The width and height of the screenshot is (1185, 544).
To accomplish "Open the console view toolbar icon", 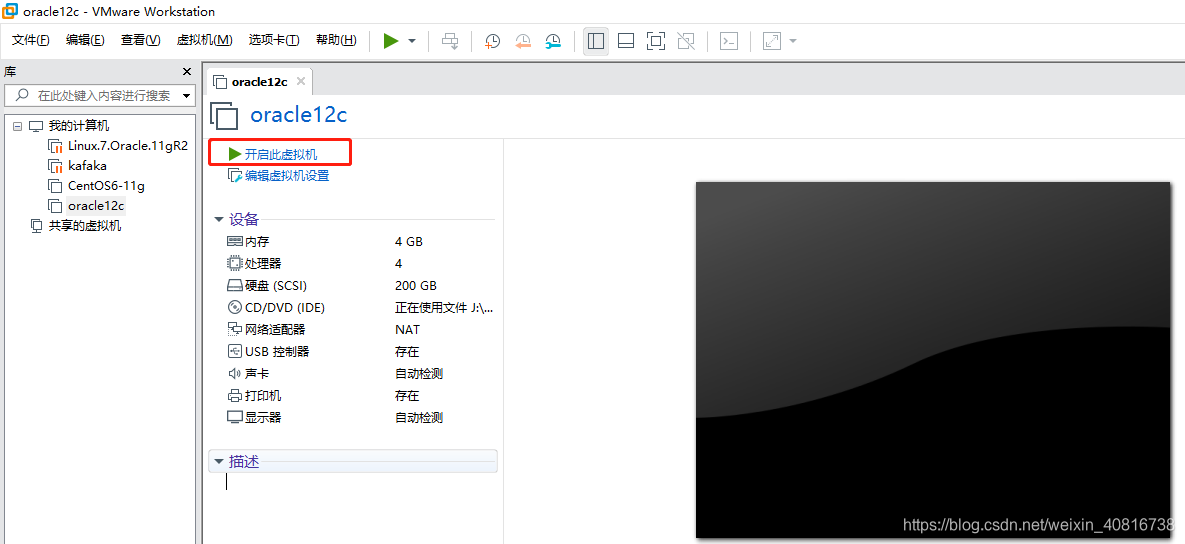I will [x=729, y=41].
